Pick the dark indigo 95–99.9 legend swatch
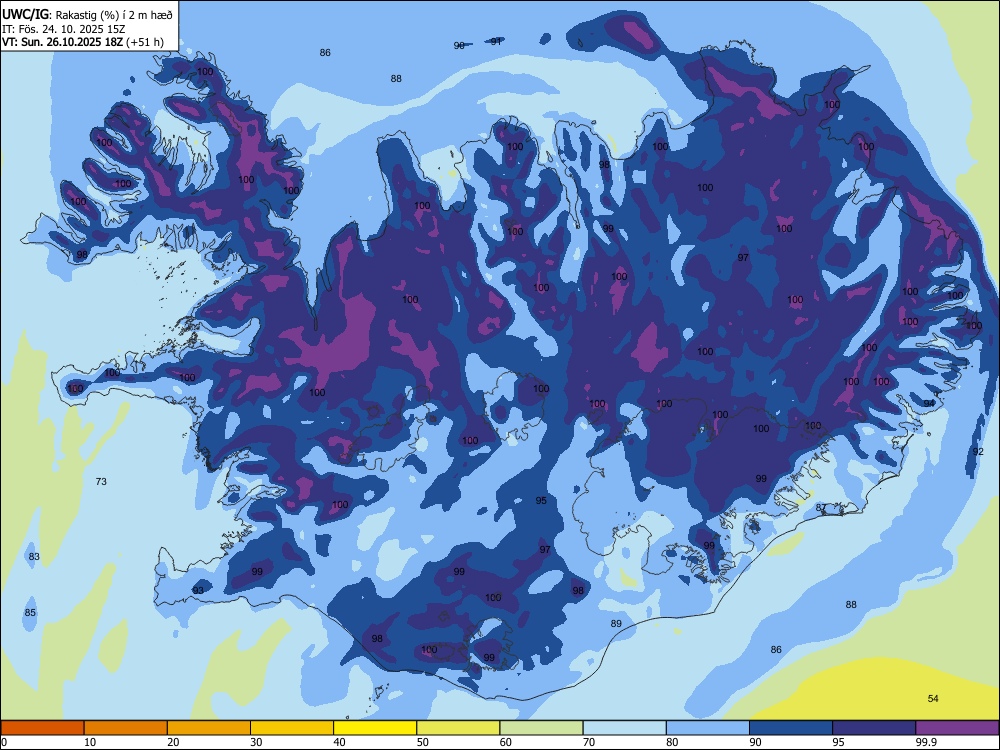The width and height of the screenshot is (1000, 750). [x=874, y=728]
